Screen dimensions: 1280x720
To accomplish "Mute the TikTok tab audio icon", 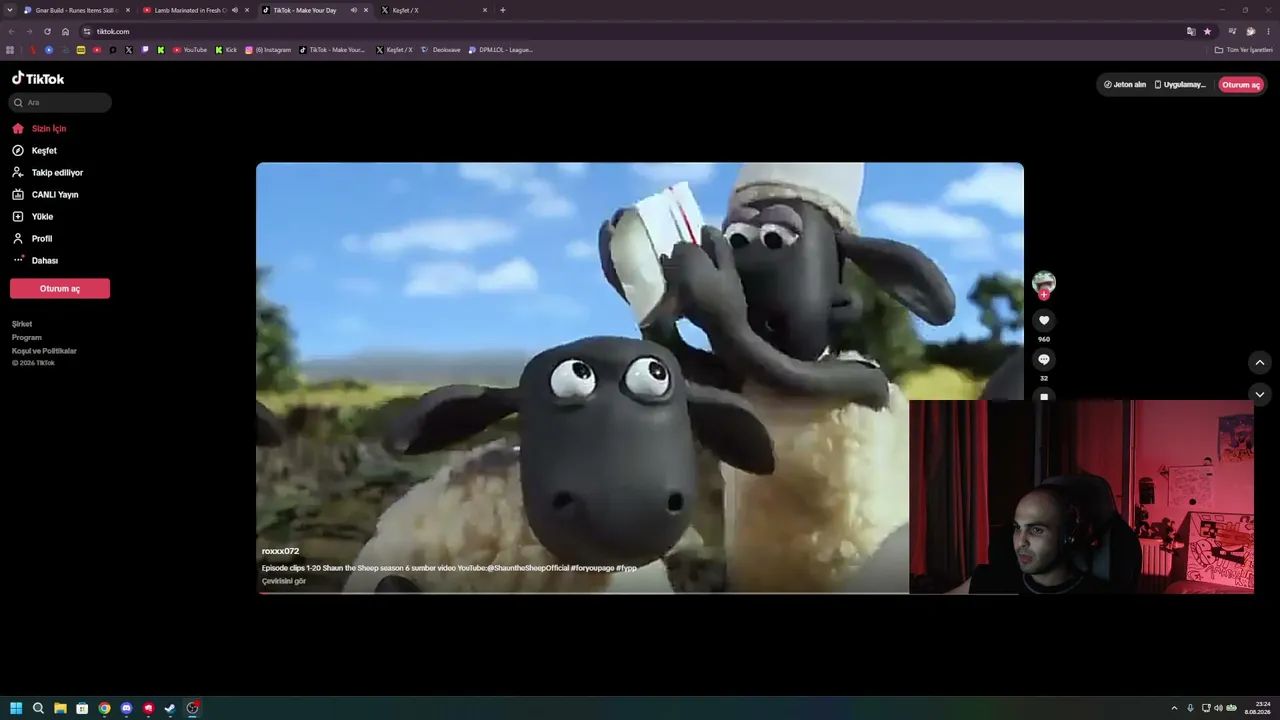I will click(354, 10).
